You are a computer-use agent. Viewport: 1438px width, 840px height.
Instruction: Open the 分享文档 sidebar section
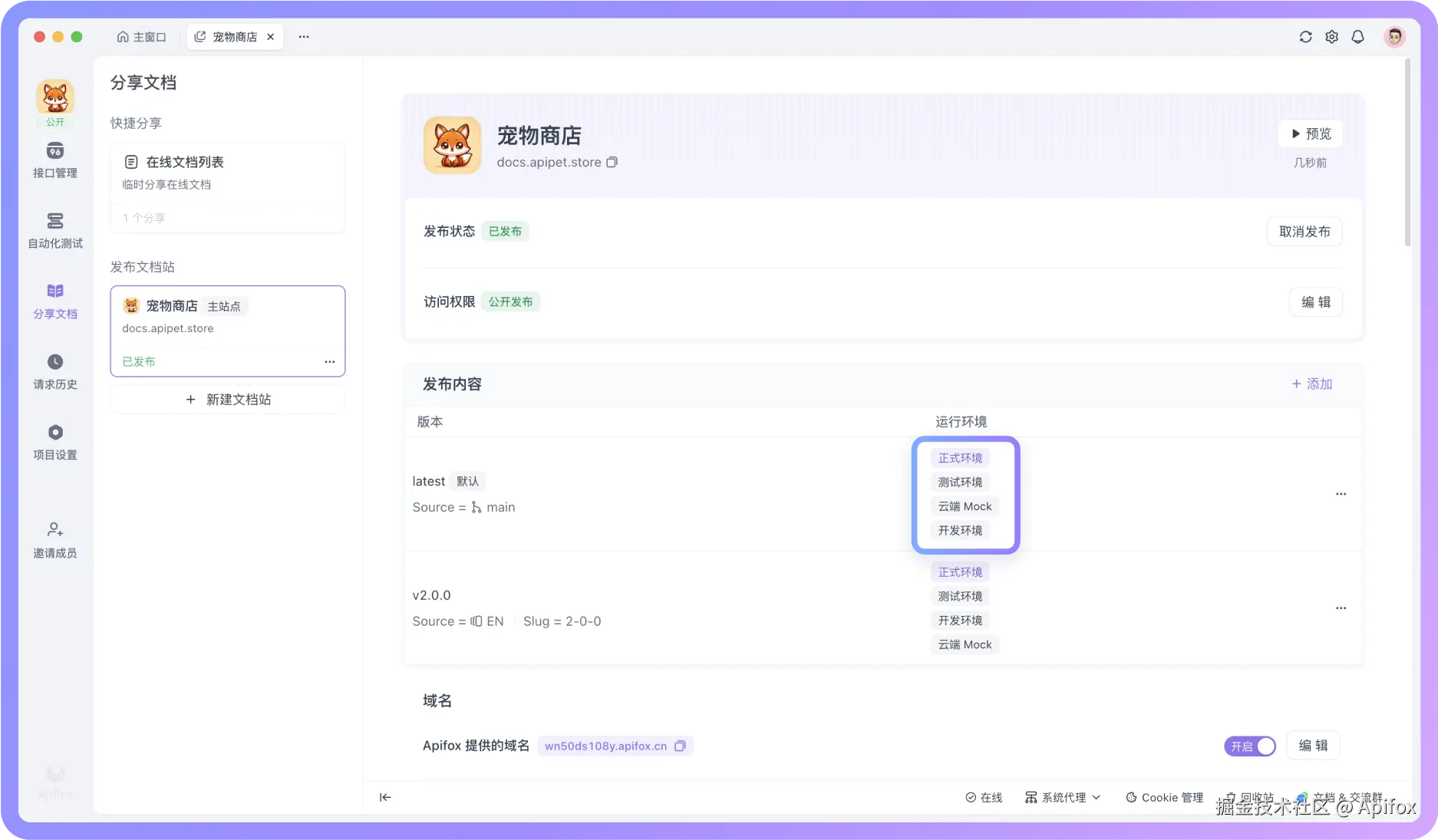click(x=55, y=301)
